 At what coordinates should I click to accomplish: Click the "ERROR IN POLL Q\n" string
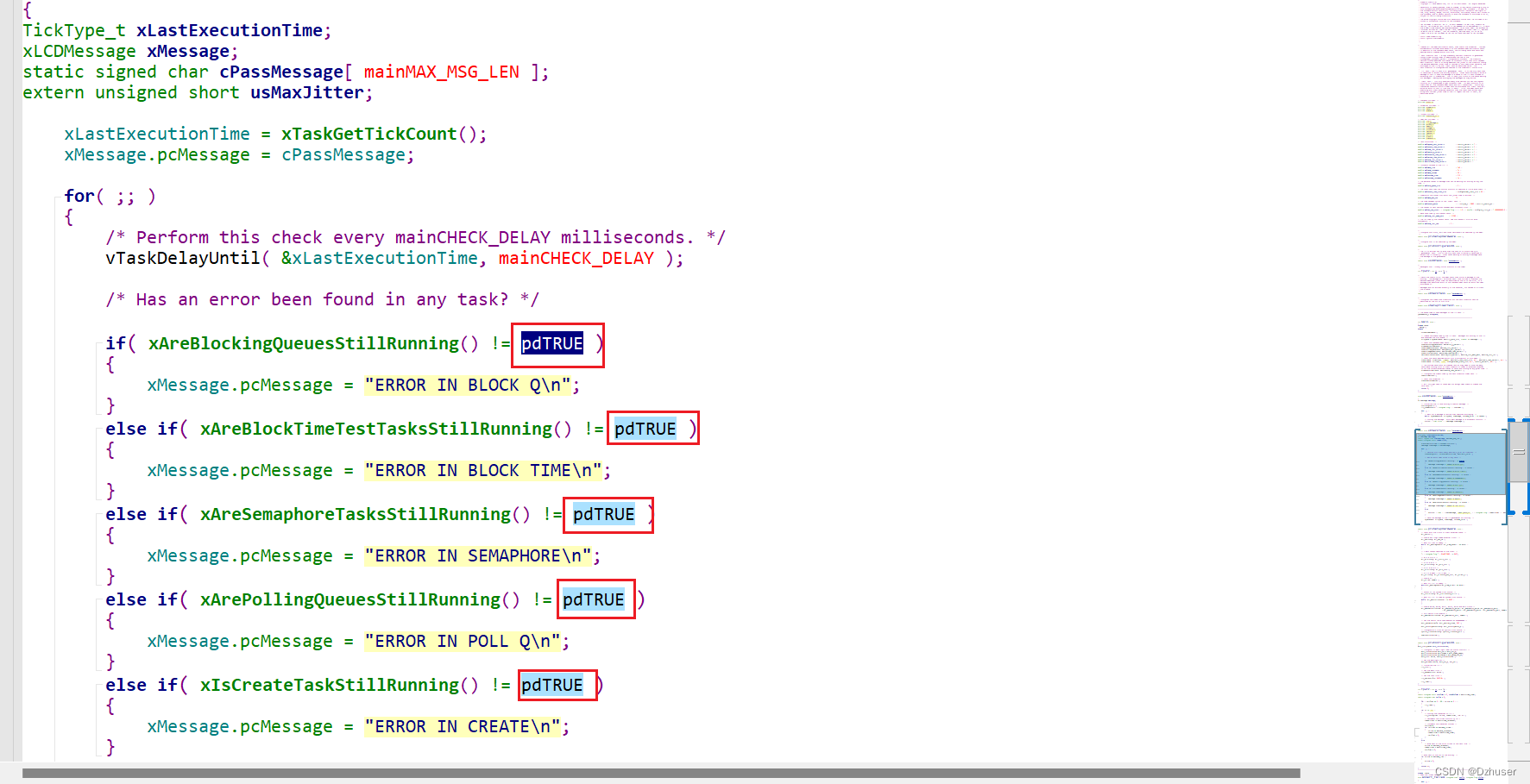(463, 641)
